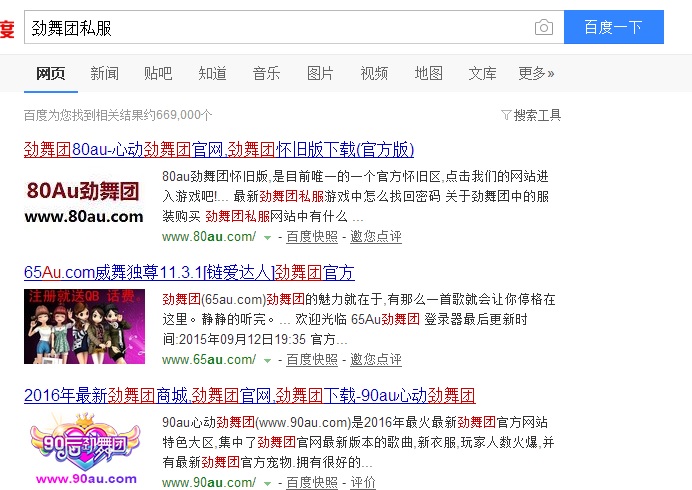Select the 网页 tab
Viewport: 692px width, 490px height.
pyautogui.click(x=51, y=73)
